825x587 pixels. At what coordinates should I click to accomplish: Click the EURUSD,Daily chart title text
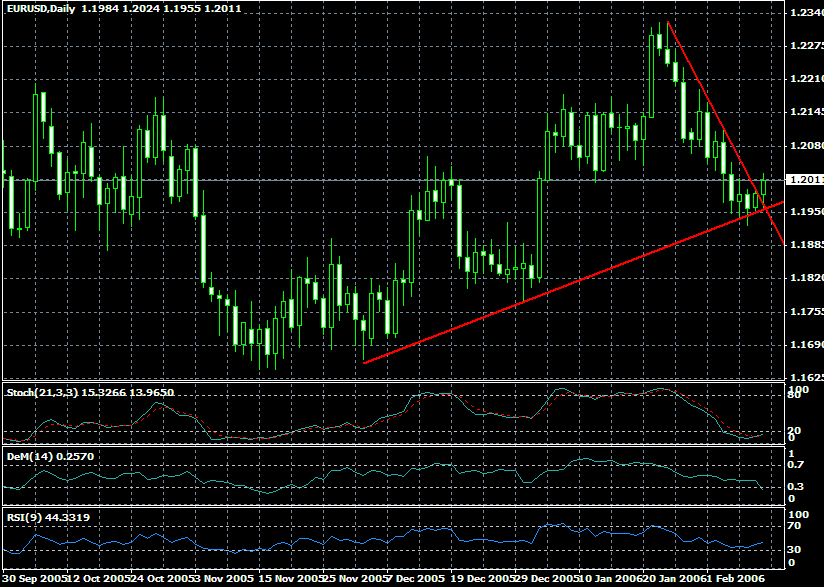click(40, 8)
